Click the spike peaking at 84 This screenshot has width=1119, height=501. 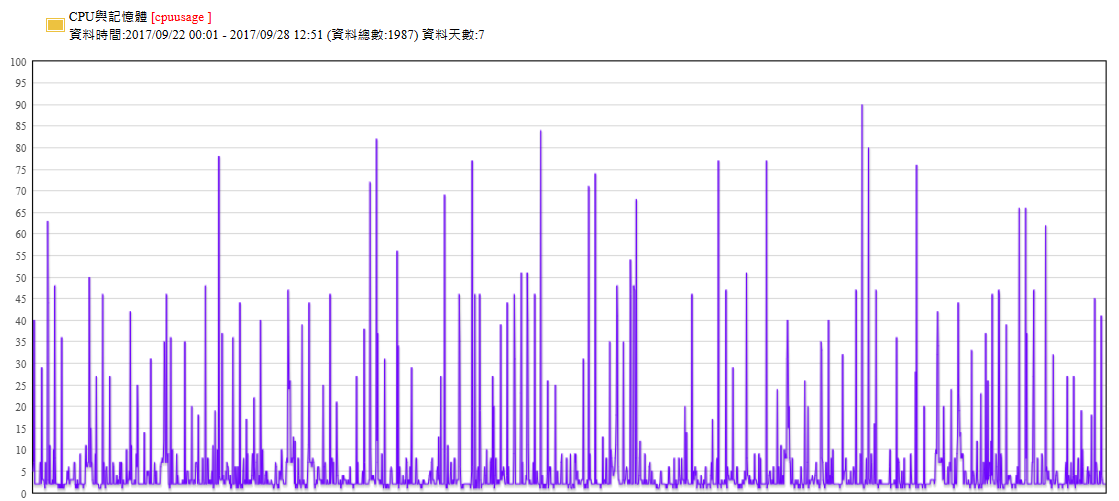541,134
